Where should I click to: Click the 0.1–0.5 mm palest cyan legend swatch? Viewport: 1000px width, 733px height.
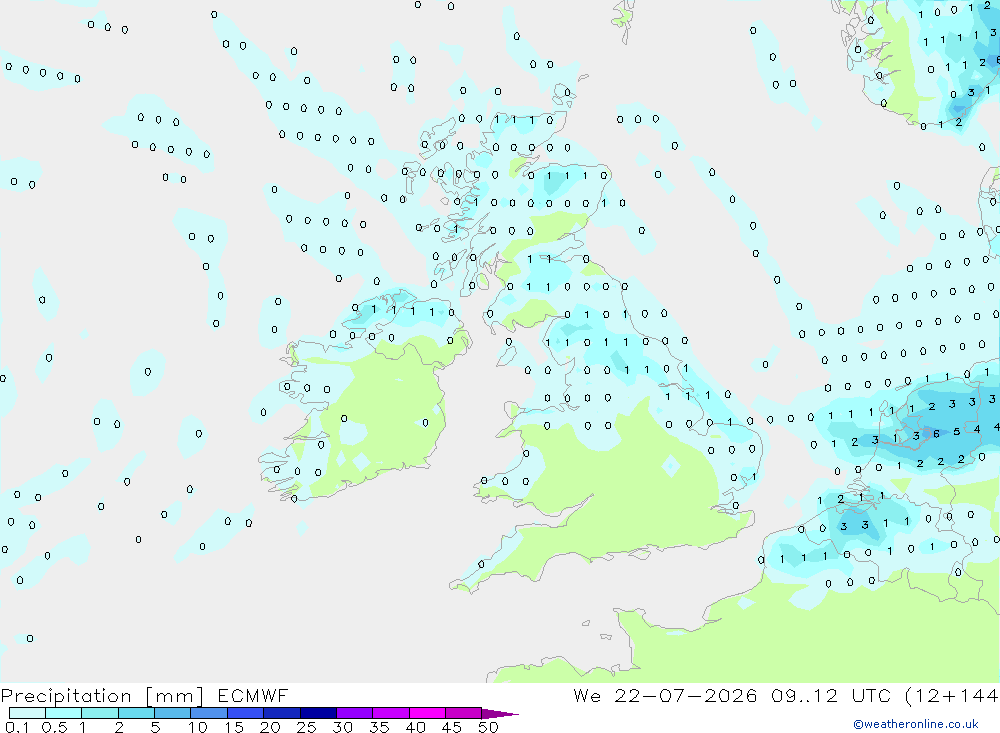click(27, 713)
